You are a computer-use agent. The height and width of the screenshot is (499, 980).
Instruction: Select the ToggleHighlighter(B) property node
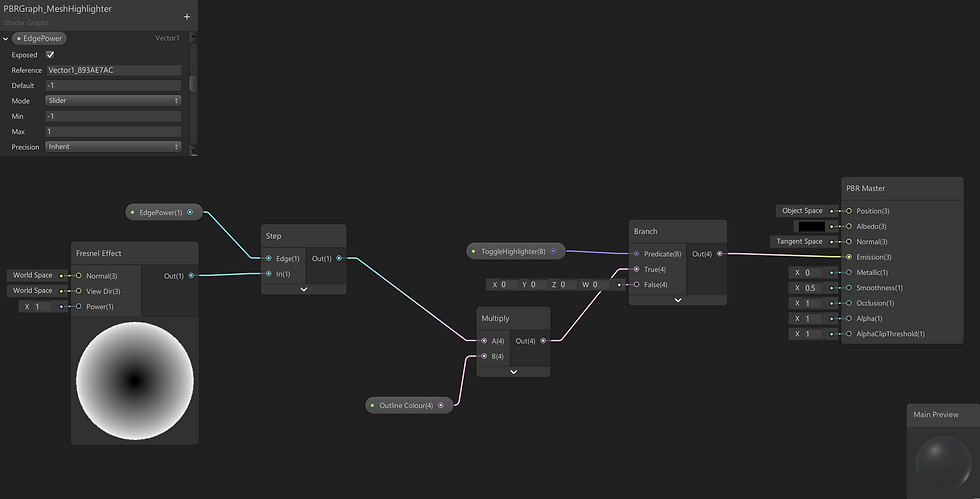[516, 251]
